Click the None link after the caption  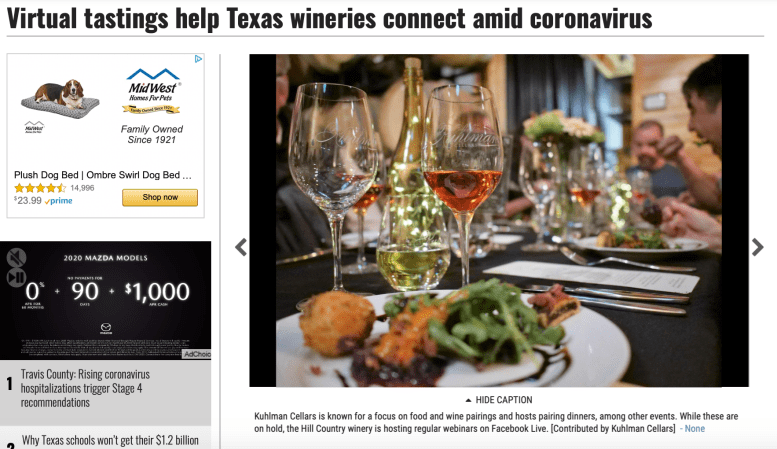[x=694, y=429]
